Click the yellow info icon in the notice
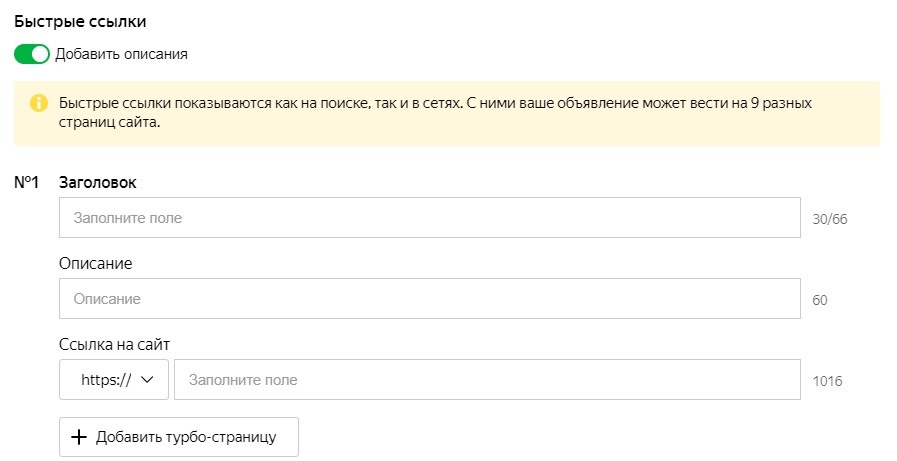Viewport: 897px width, 461px height. [39, 103]
